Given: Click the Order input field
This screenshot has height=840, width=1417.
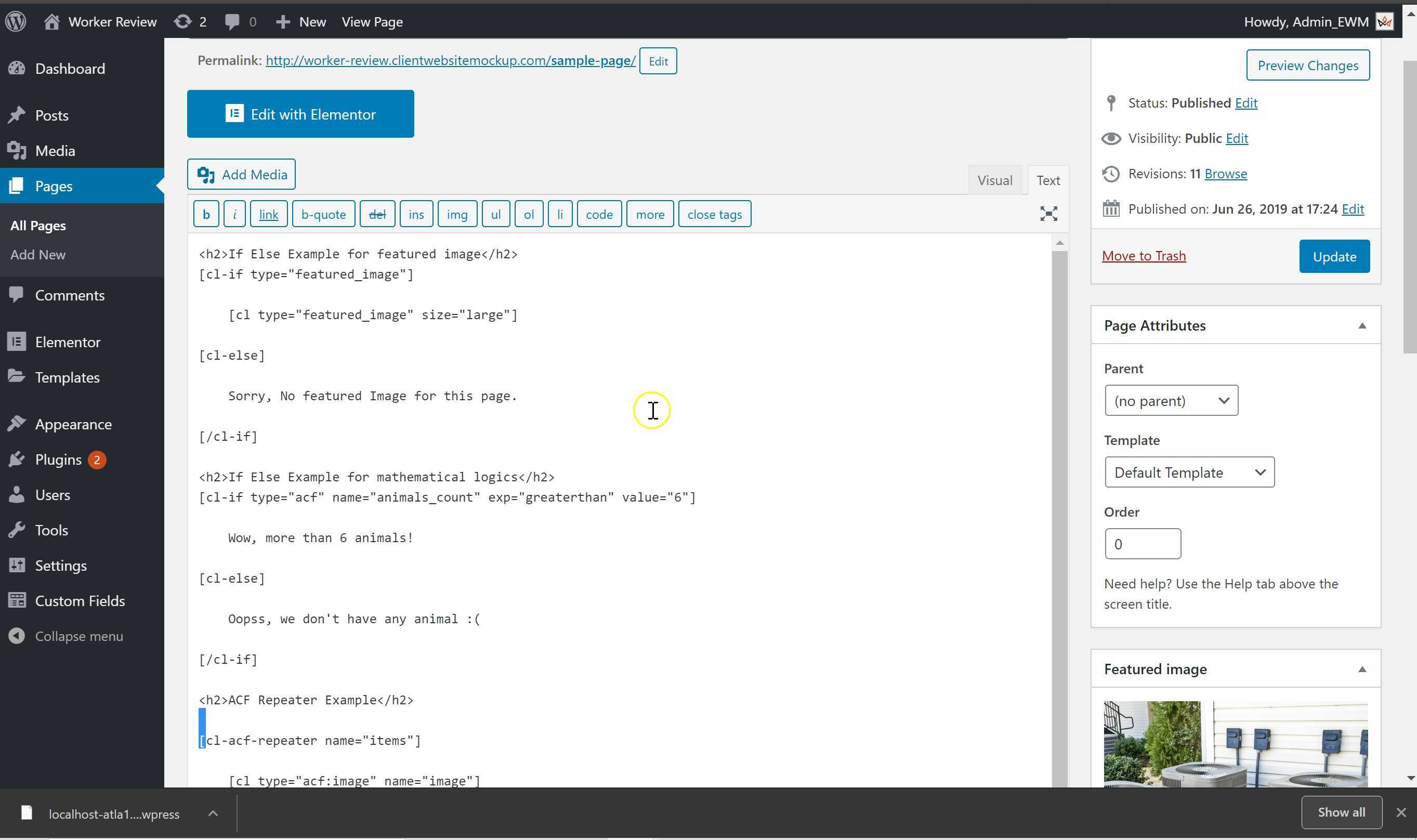Looking at the screenshot, I should [1143, 544].
